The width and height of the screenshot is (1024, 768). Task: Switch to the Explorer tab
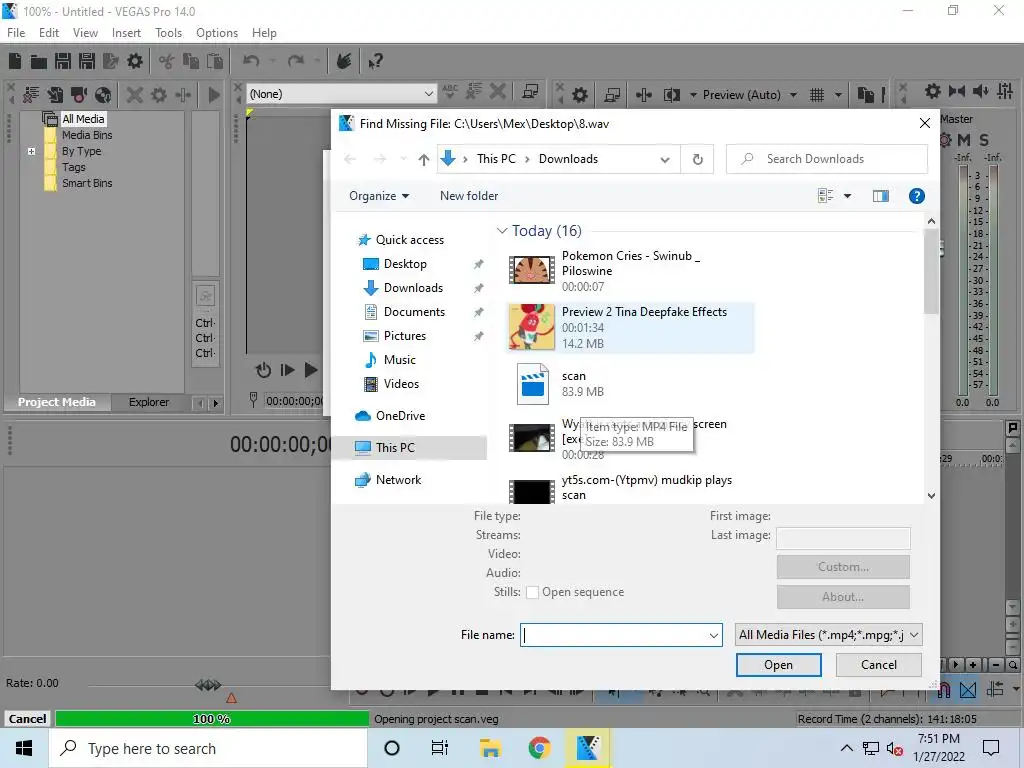tap(149, 402)
